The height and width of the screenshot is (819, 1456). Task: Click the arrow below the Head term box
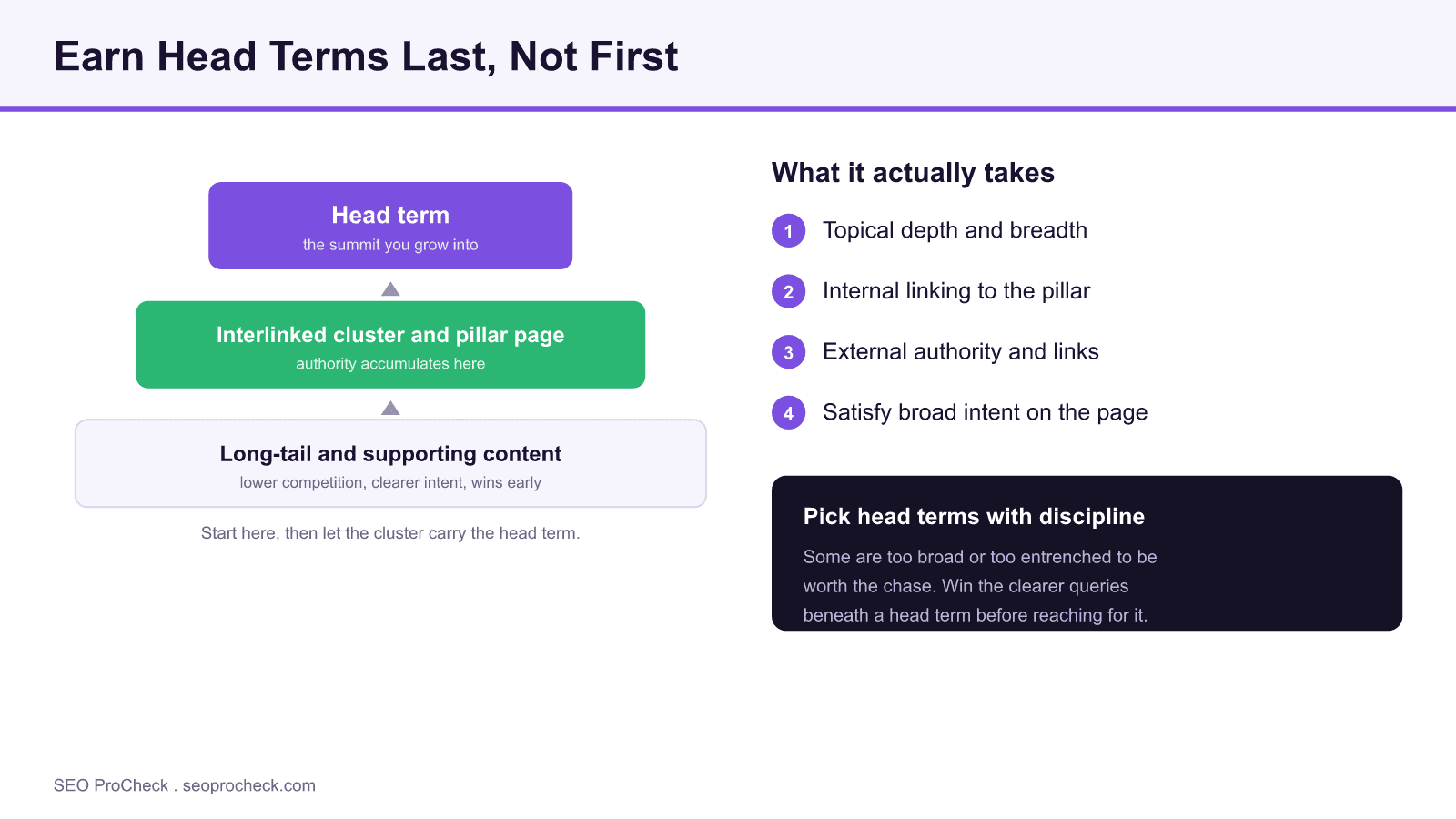390,289
